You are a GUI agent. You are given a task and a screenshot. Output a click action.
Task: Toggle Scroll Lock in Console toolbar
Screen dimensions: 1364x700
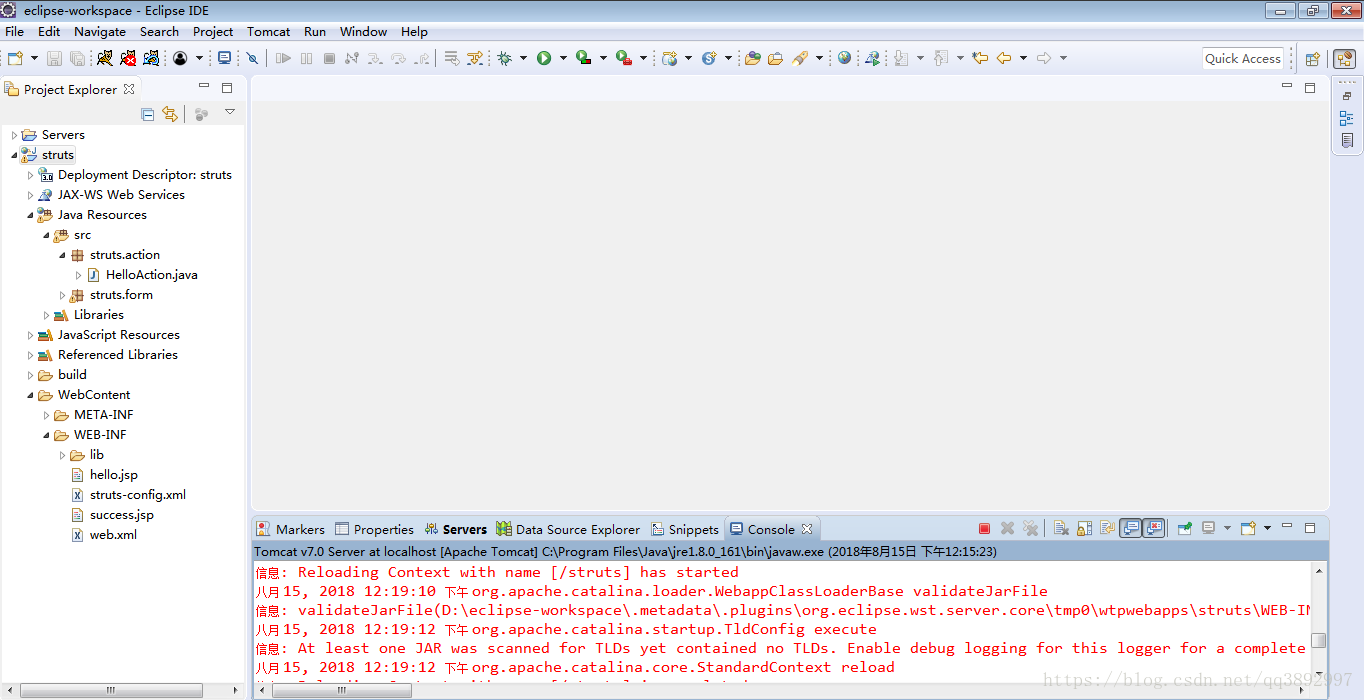(1084, 528)
